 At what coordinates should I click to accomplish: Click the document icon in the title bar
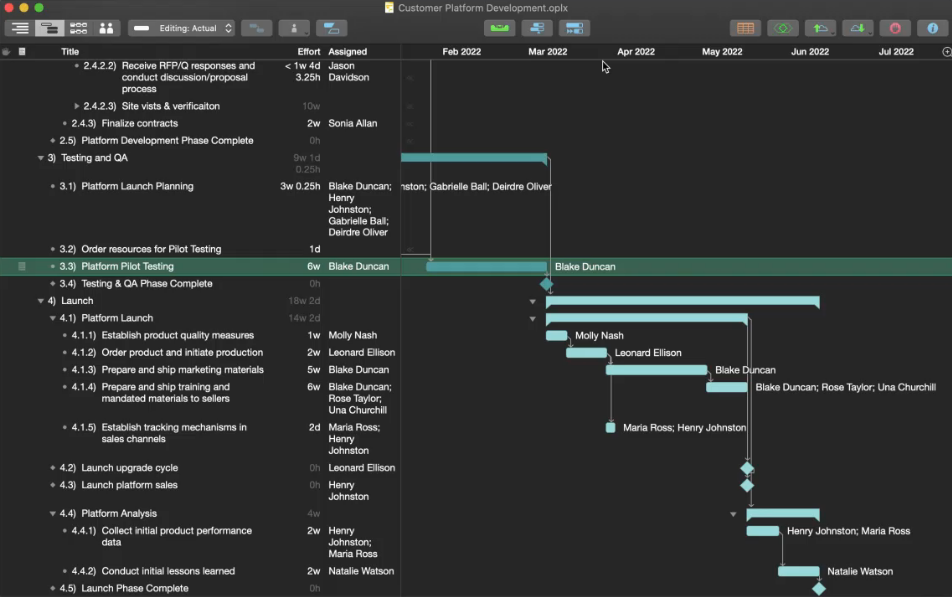389,8
